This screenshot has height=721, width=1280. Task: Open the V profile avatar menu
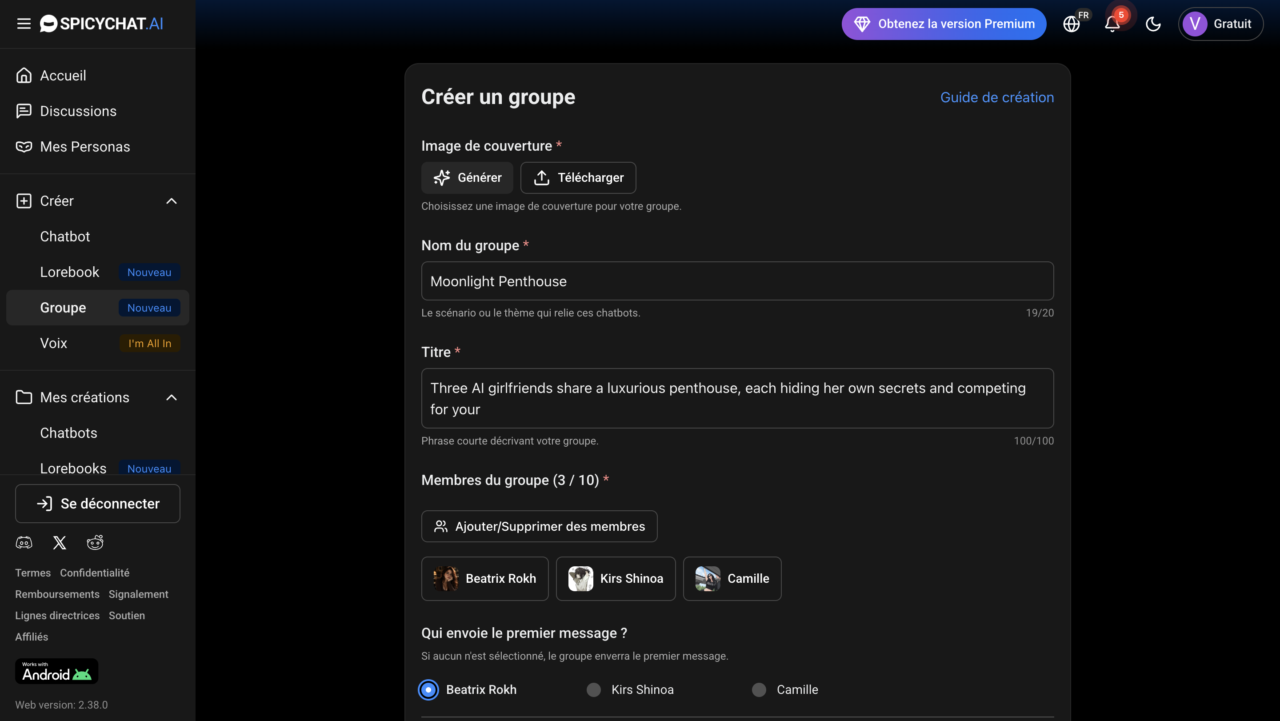[x=1194, y=24]
